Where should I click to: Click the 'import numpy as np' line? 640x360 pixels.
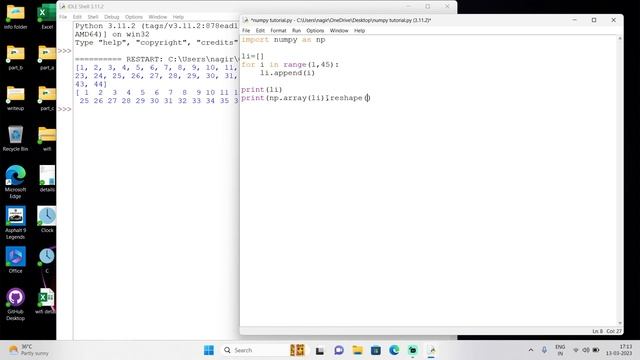pyautogui.click(x=283, y=40)
